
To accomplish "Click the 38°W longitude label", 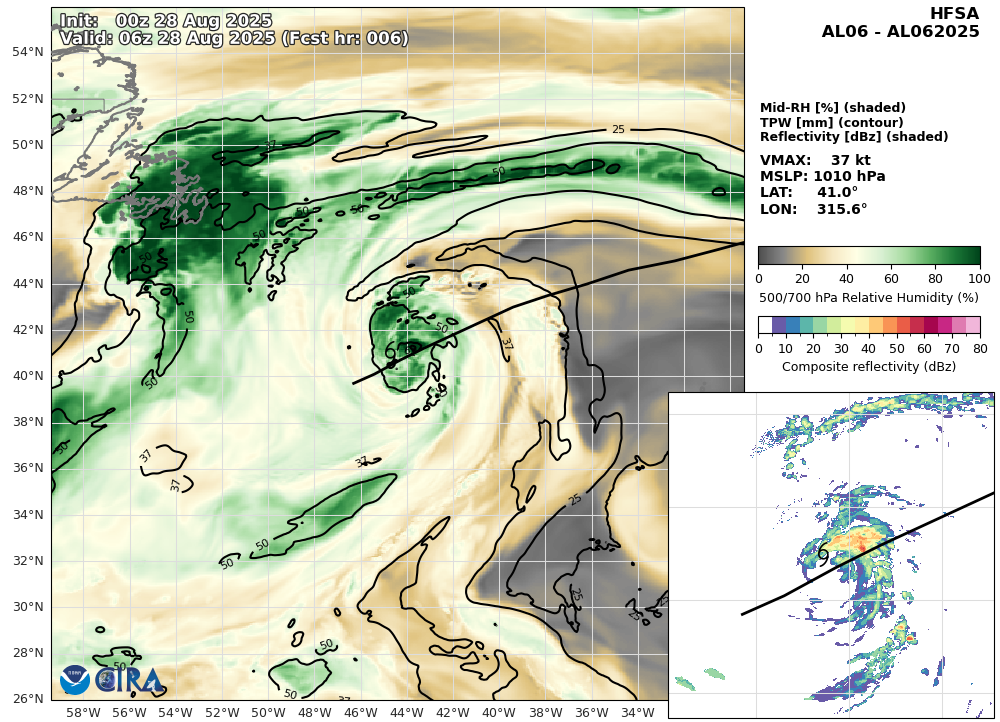I will (x=545, y=712).
